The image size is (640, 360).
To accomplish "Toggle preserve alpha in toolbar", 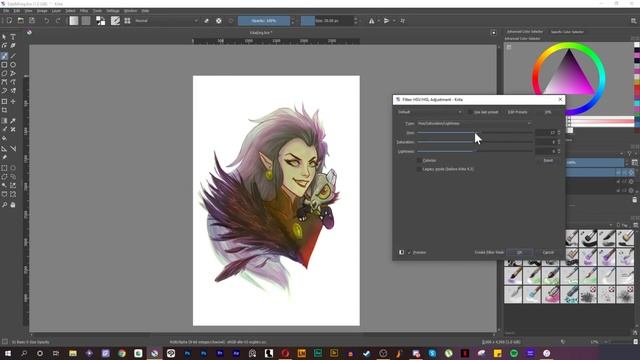I will pyautogui.click(x=219, y=21).
